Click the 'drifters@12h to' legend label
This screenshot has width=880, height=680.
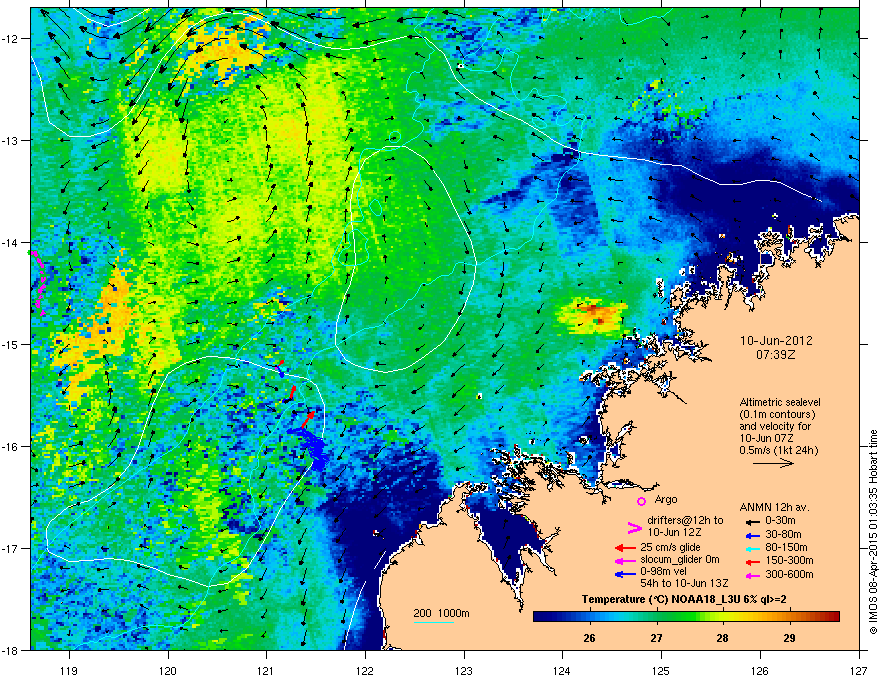coord(685,521)
